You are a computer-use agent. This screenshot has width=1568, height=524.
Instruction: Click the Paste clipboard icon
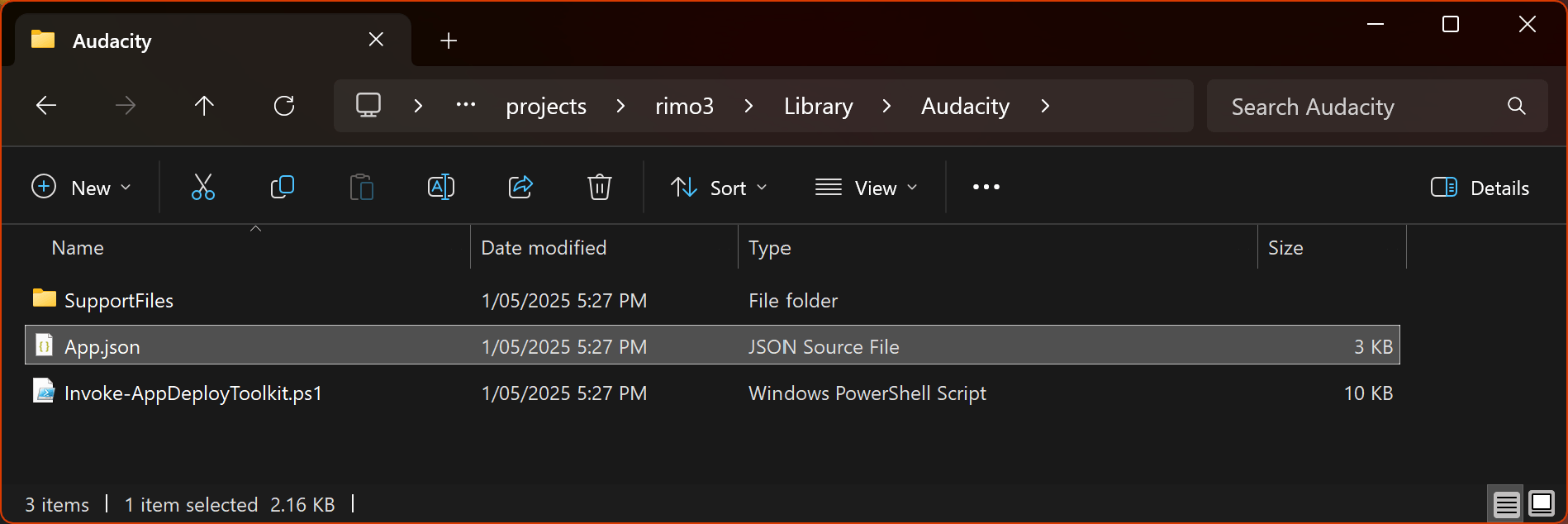[361, 187]
